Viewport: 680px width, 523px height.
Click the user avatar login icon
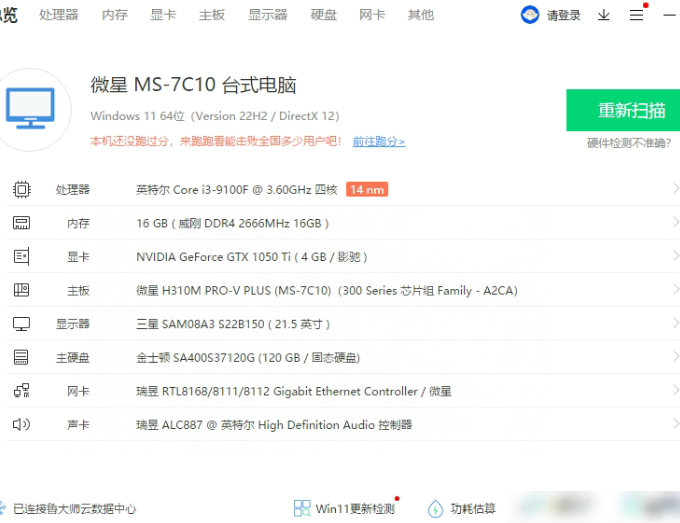pos(530,15)
